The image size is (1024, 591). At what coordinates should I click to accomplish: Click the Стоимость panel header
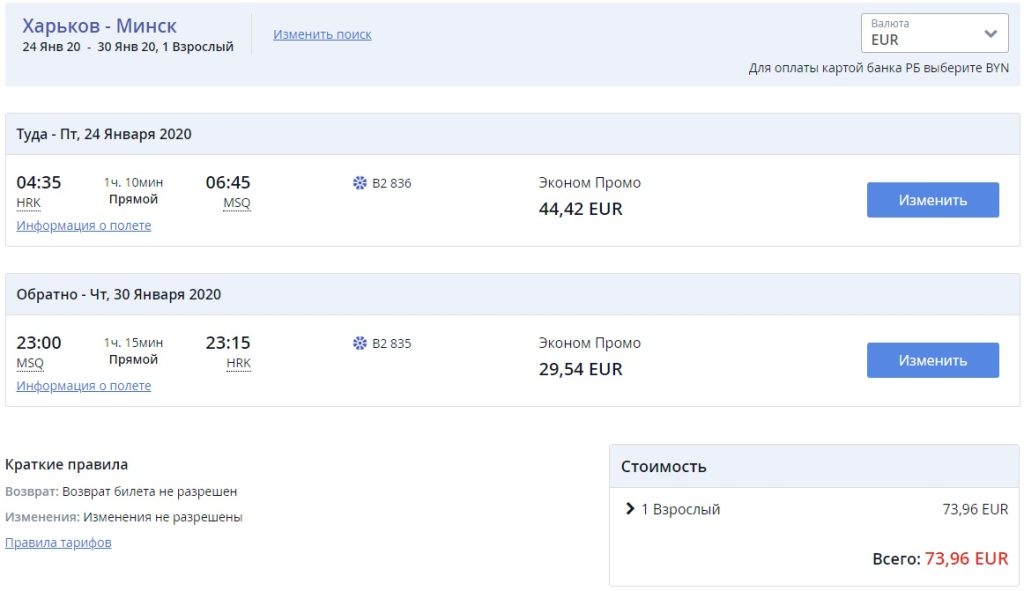(664, 466)
